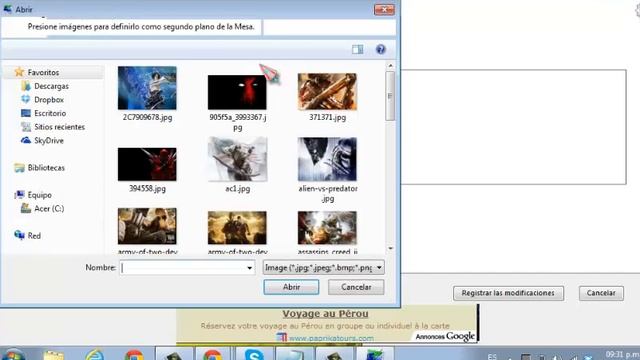Select thumbnail alien-vs-predator.jpg

327,159
